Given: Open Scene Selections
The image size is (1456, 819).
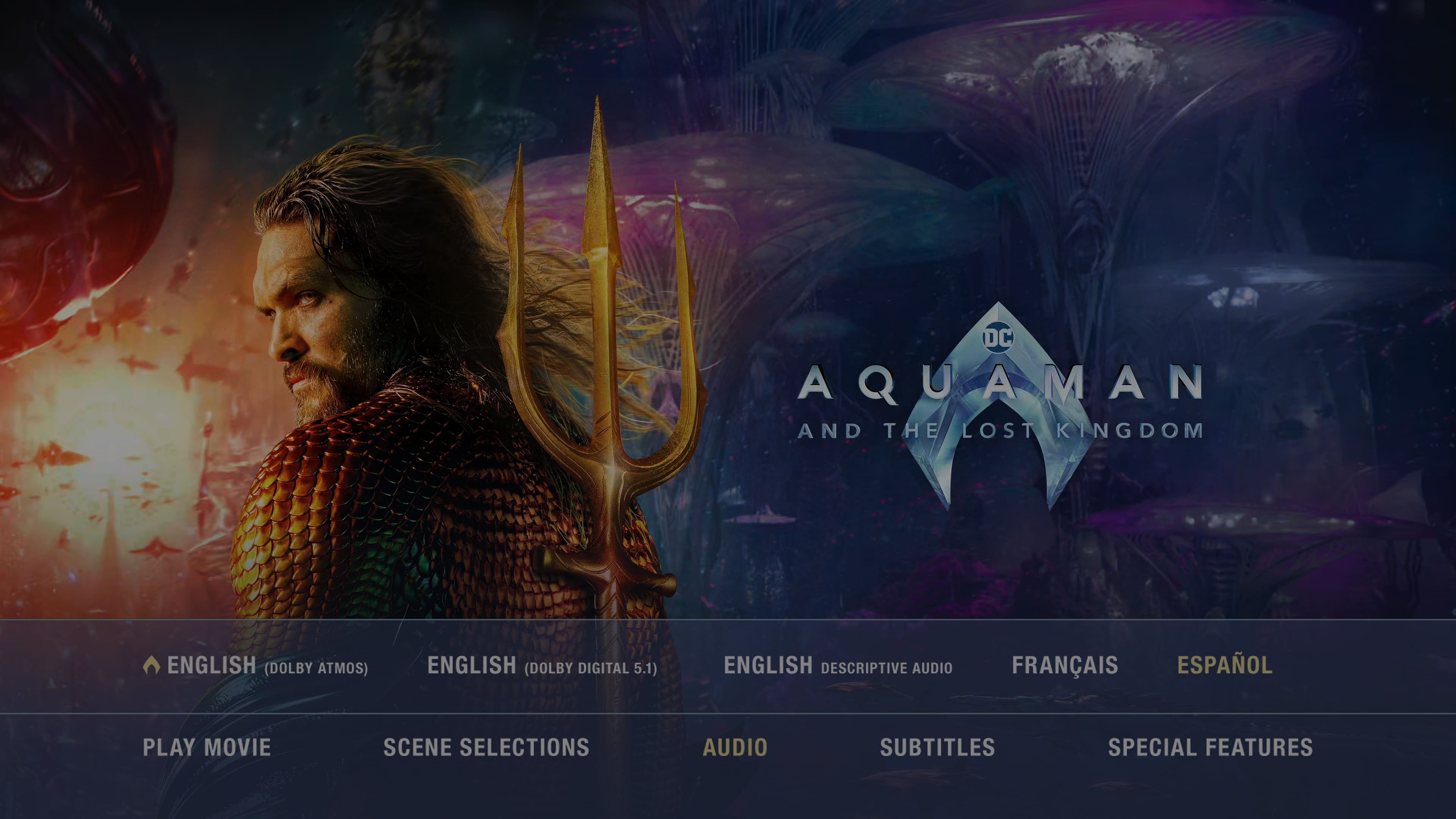Looking at the screenshot, I should click(x=486, y=747).
